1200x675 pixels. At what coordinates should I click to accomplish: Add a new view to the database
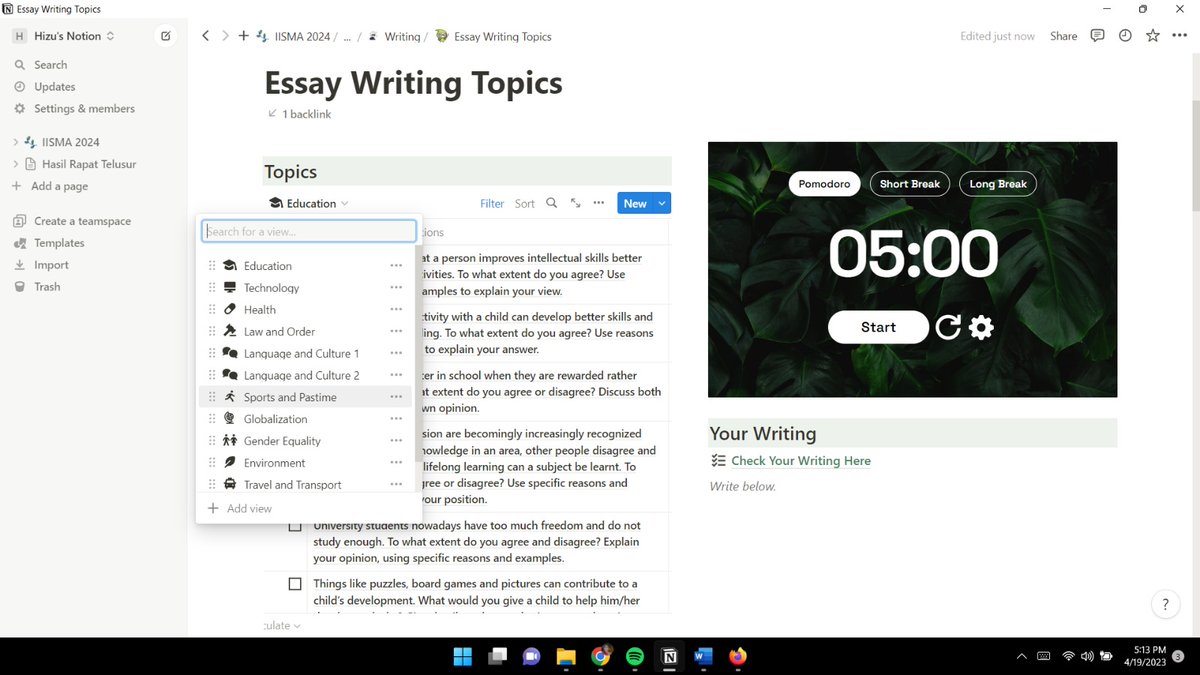point(239,508)
